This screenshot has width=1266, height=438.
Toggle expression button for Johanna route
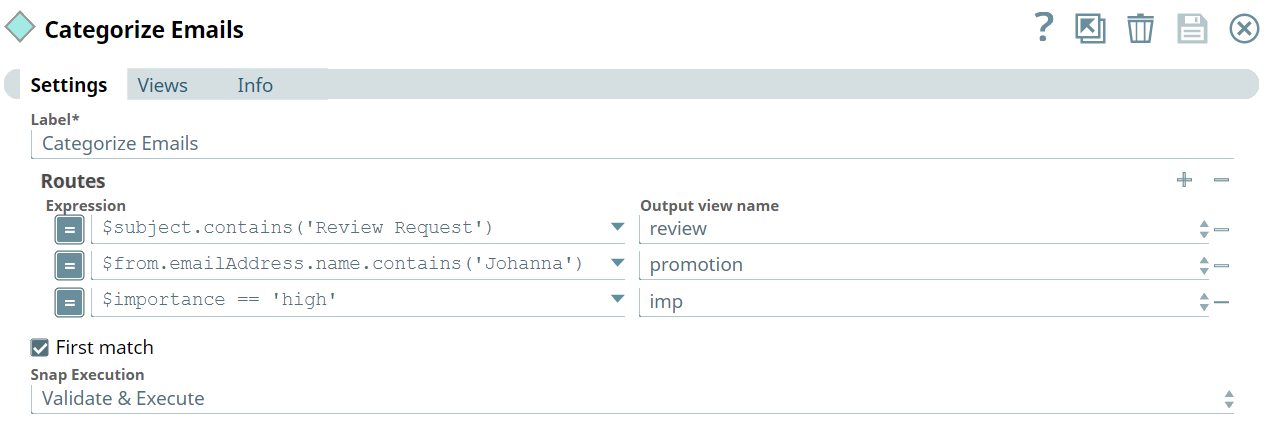(x=69, y=266)
